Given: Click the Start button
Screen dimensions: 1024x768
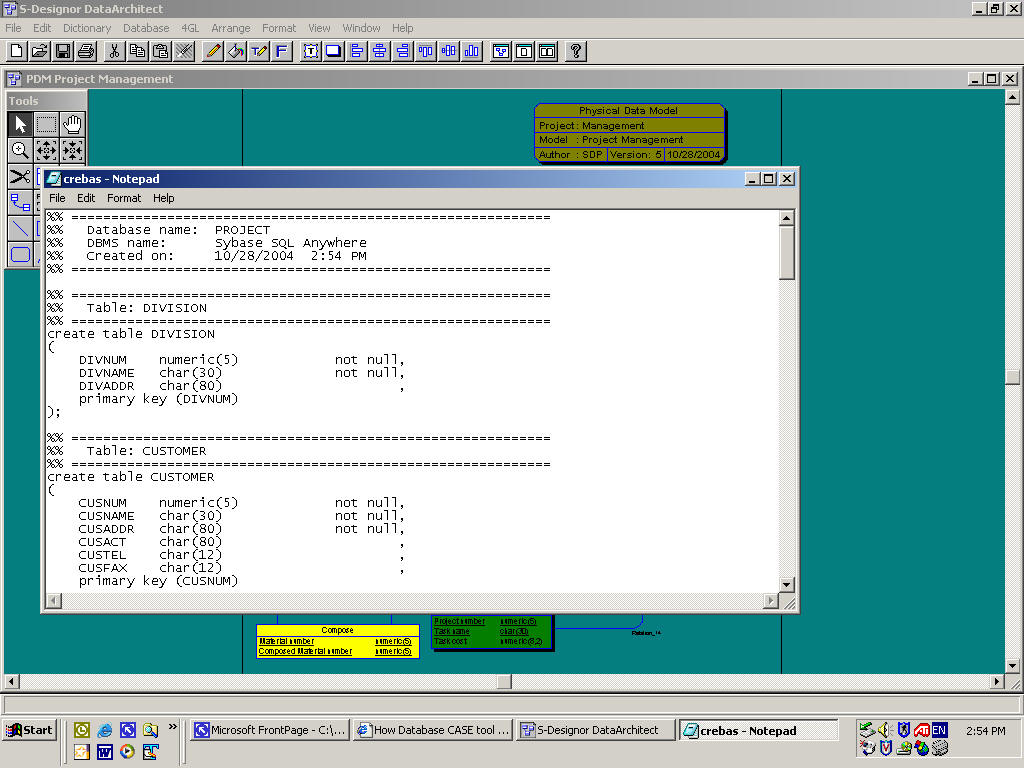Looking at the screenshot, I should click(29, 730).
